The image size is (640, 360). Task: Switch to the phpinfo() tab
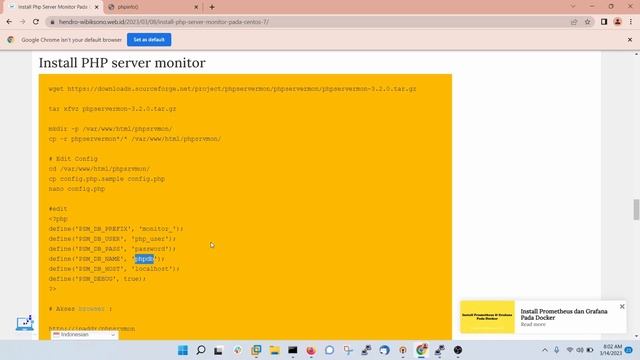click(153, 7)
